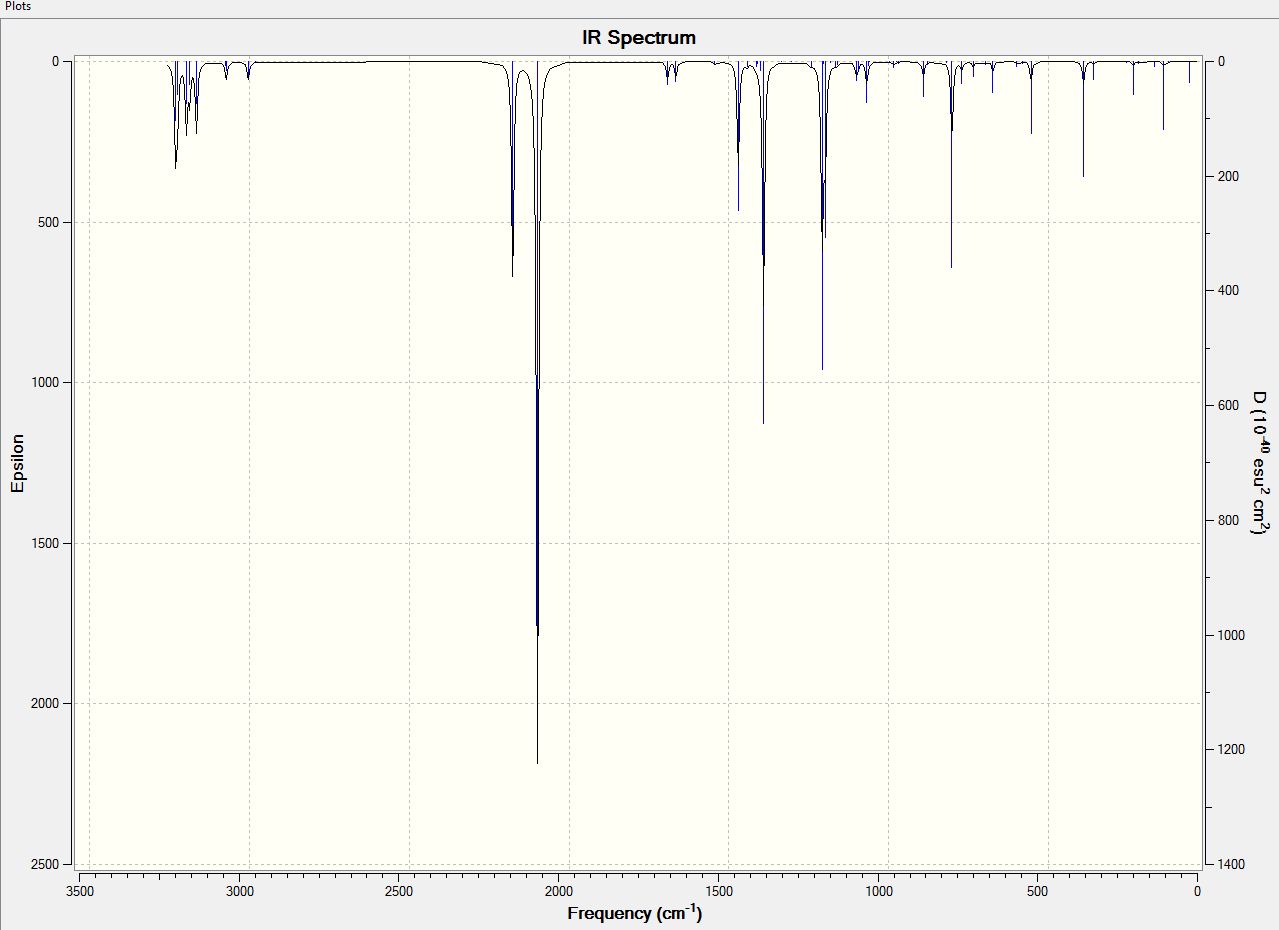Pick the peak cluster near 3200 cm-1

[176, 114]
